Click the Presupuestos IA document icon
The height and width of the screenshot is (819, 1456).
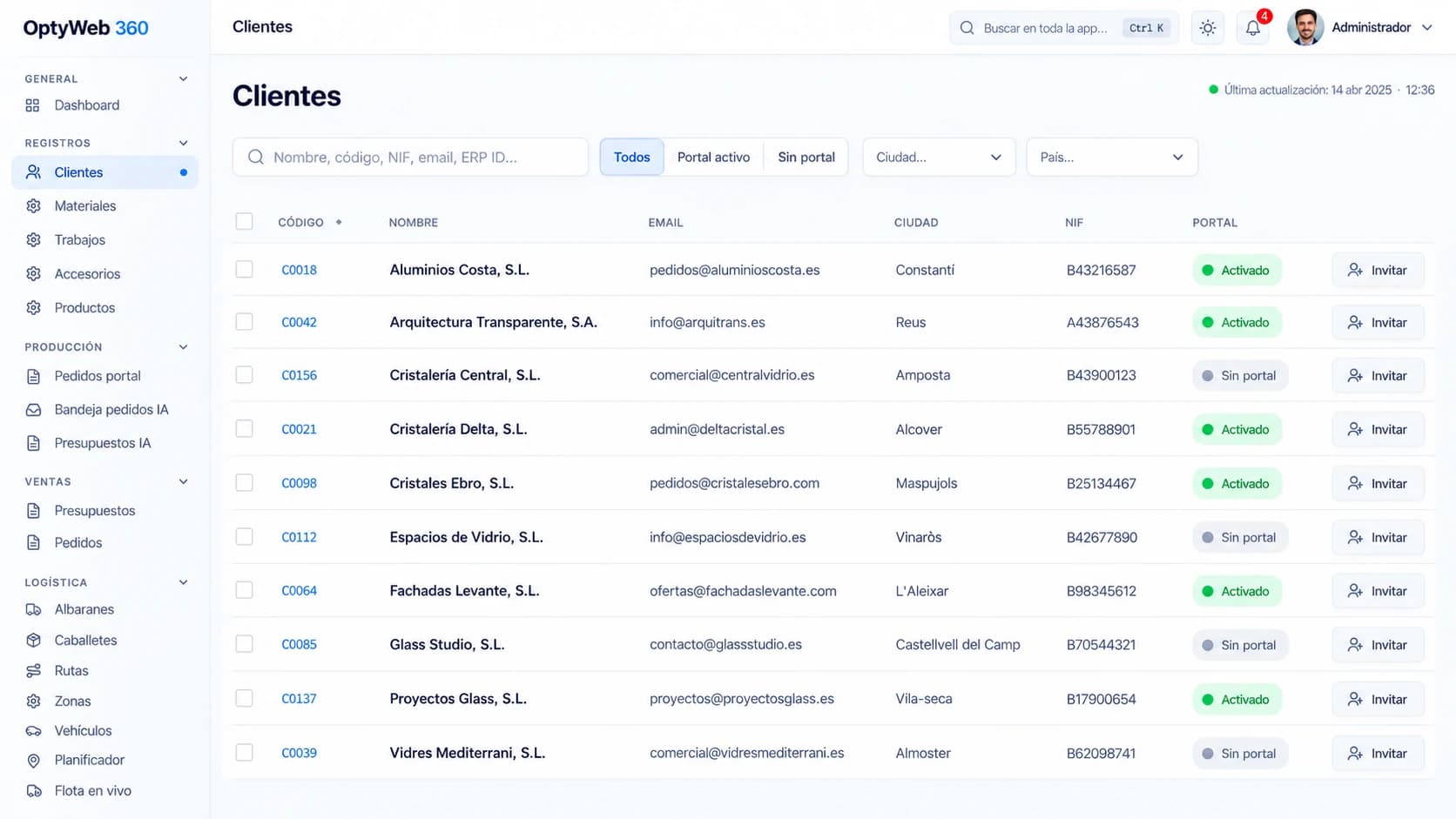click(33, 443)
